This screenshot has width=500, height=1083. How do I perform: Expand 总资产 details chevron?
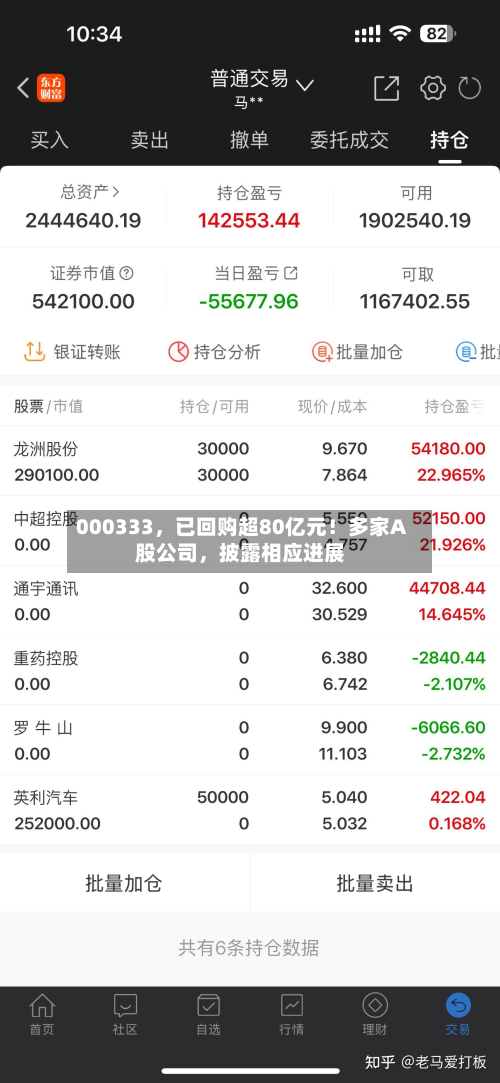pos(115,192)
